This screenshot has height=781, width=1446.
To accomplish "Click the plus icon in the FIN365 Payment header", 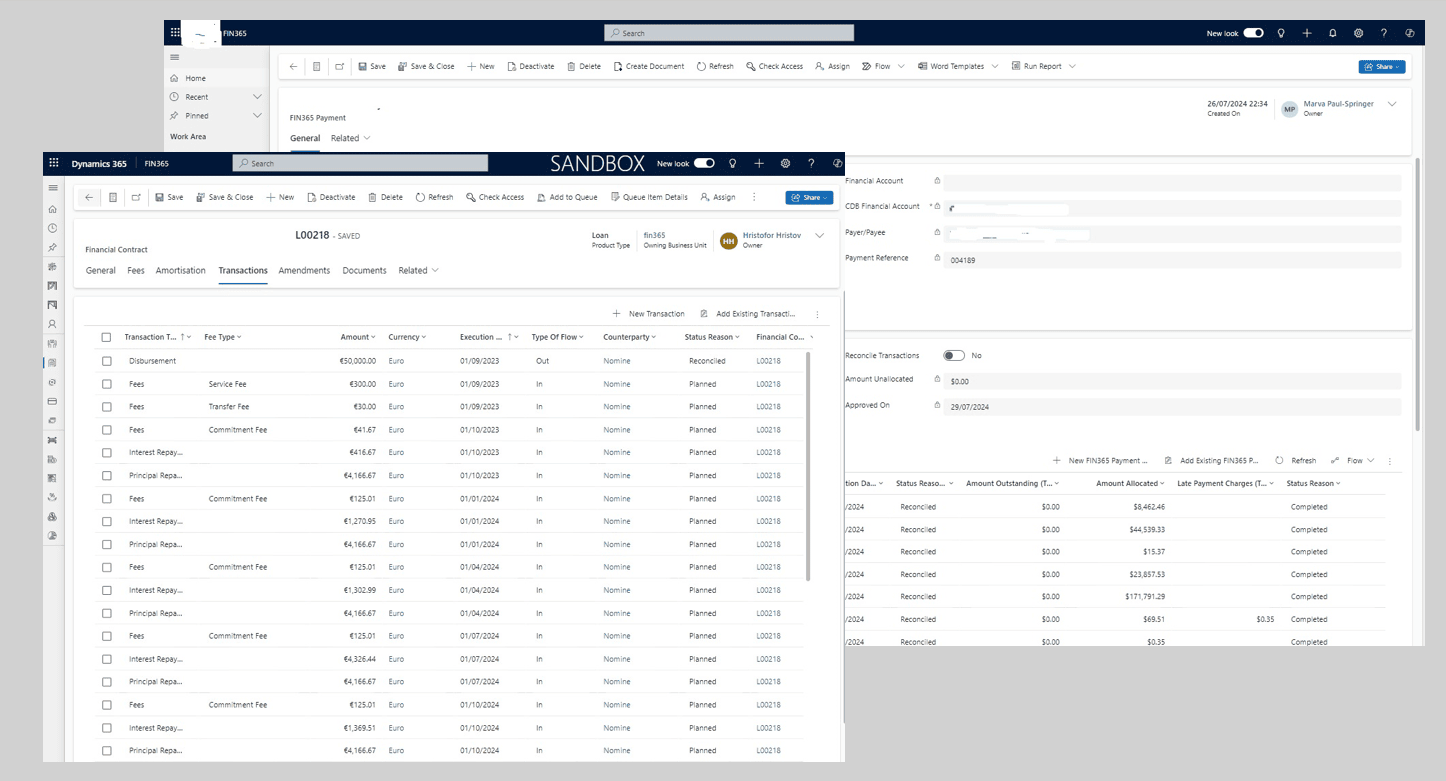I will click(1307, 33).
